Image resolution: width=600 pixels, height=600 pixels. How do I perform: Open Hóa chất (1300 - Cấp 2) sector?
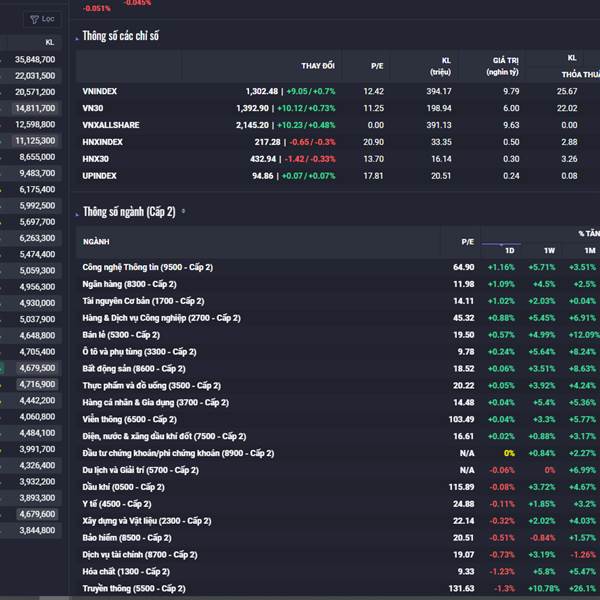coord(126,571)
